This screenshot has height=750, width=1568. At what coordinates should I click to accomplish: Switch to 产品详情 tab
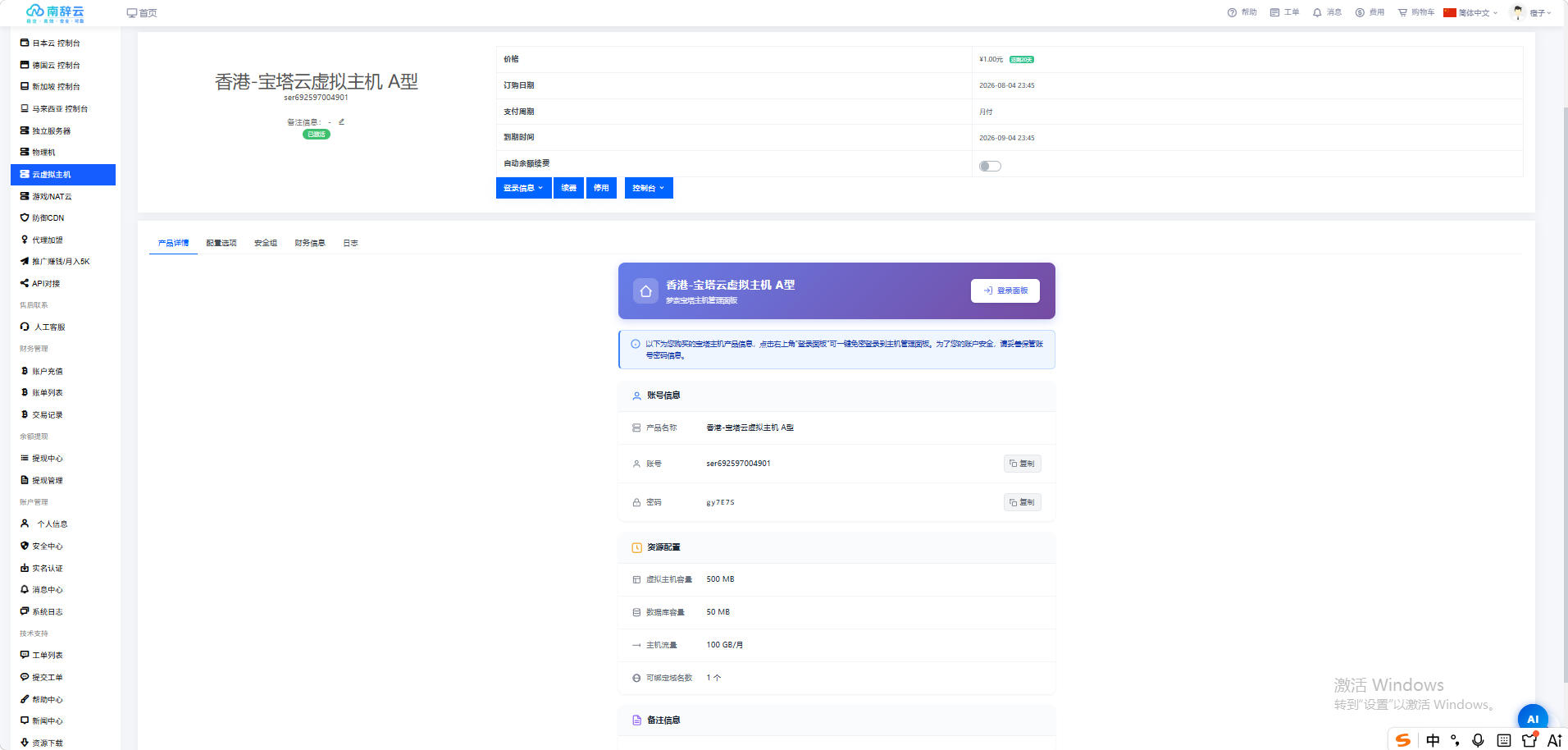pyautogui.click(x=173, y=243)
